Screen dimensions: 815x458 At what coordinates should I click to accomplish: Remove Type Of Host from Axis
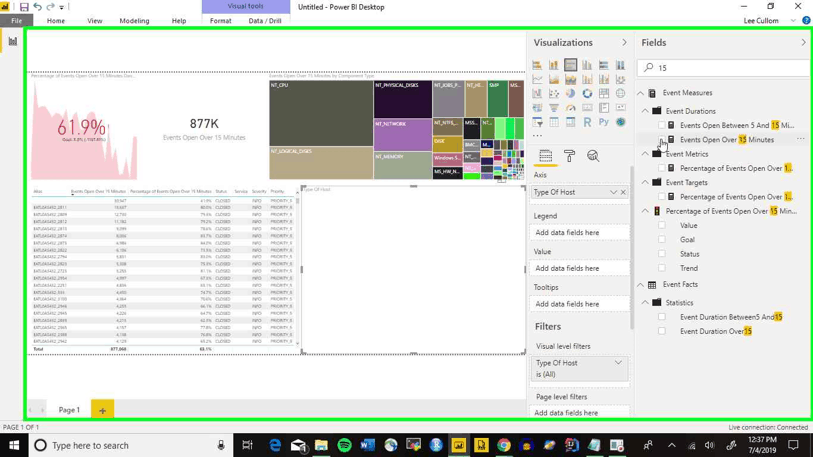(623, 192)
